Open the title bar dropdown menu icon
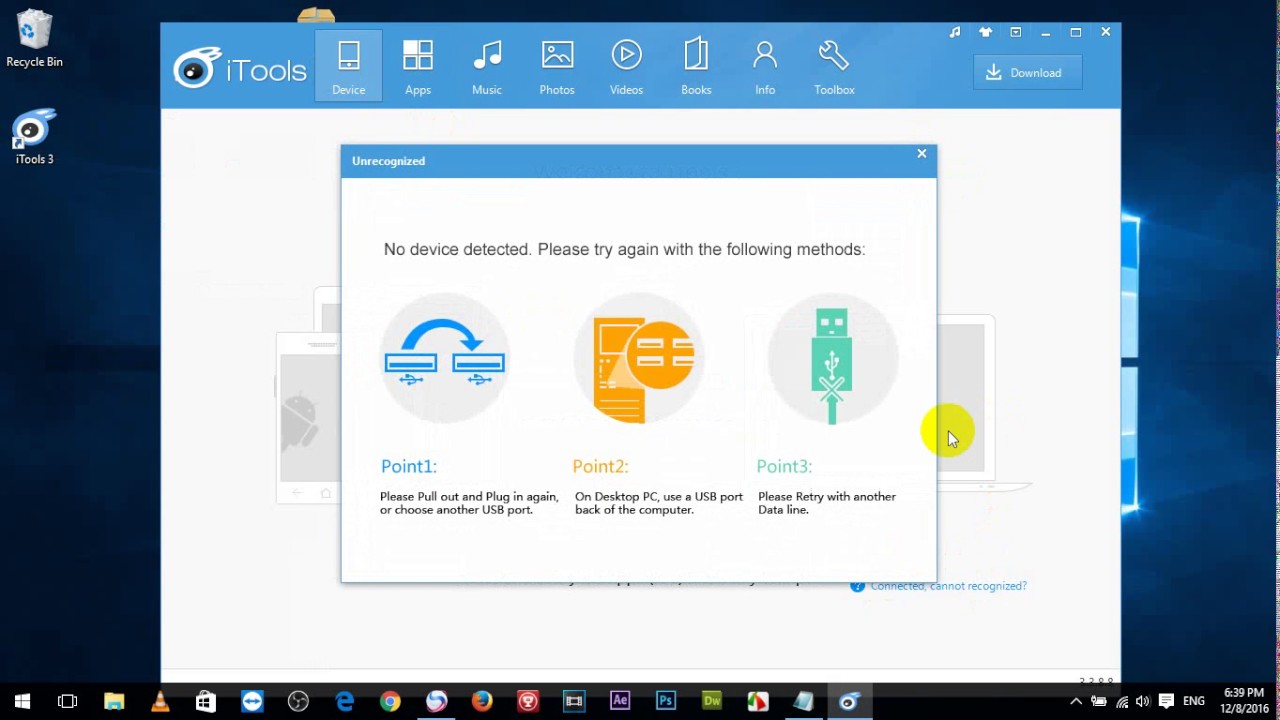Screen dimensions: 1280x720 pyautogui.click(x=1015, y=32)
